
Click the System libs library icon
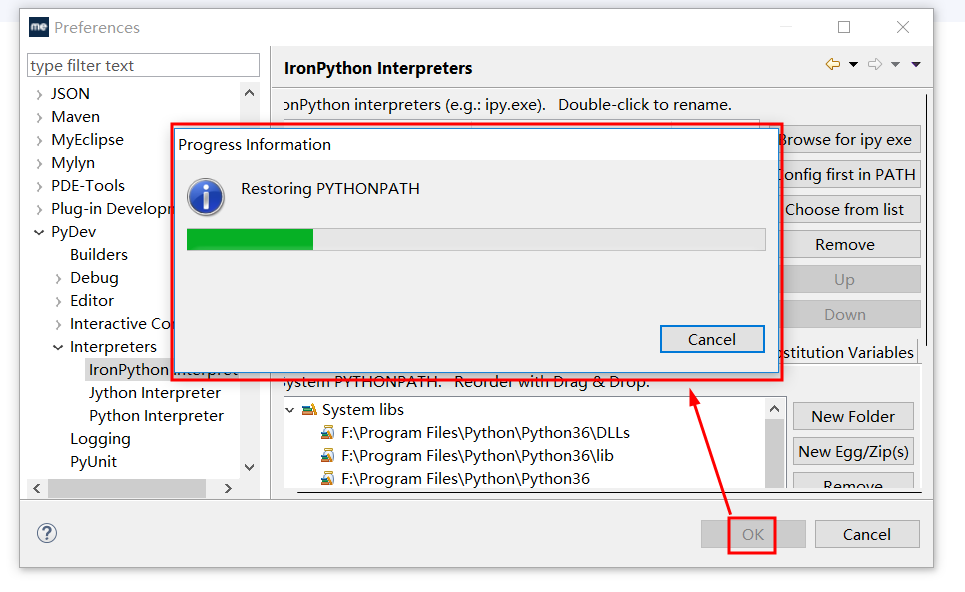coord(310,410)
